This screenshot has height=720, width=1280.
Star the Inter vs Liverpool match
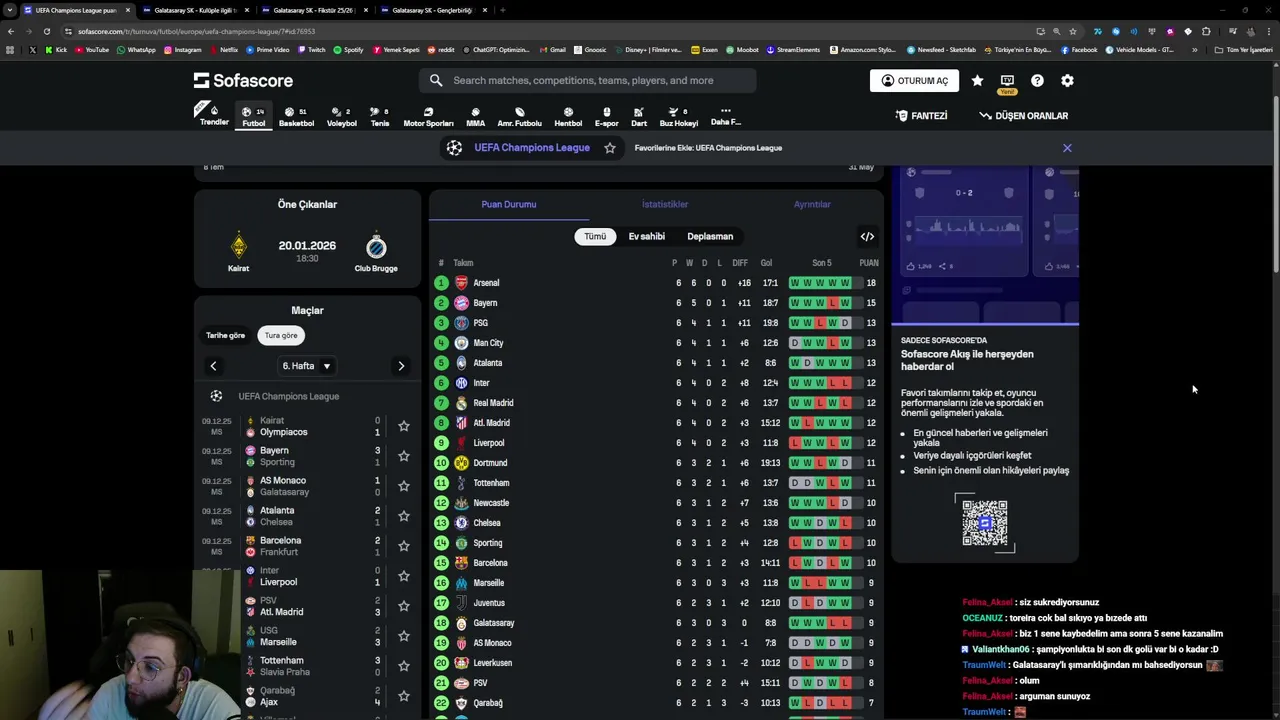tap(403, 576)
